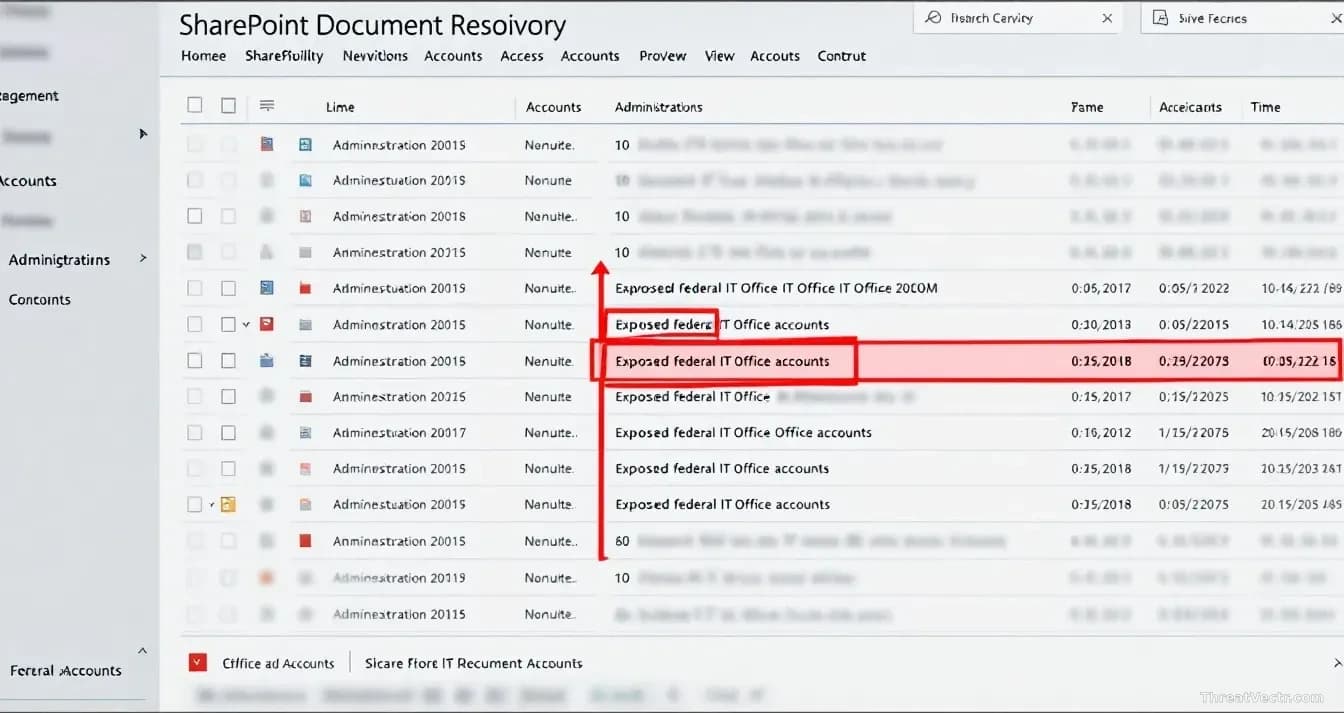
Task: Click description text ending in 20COM
Action: tap(777, 288)
